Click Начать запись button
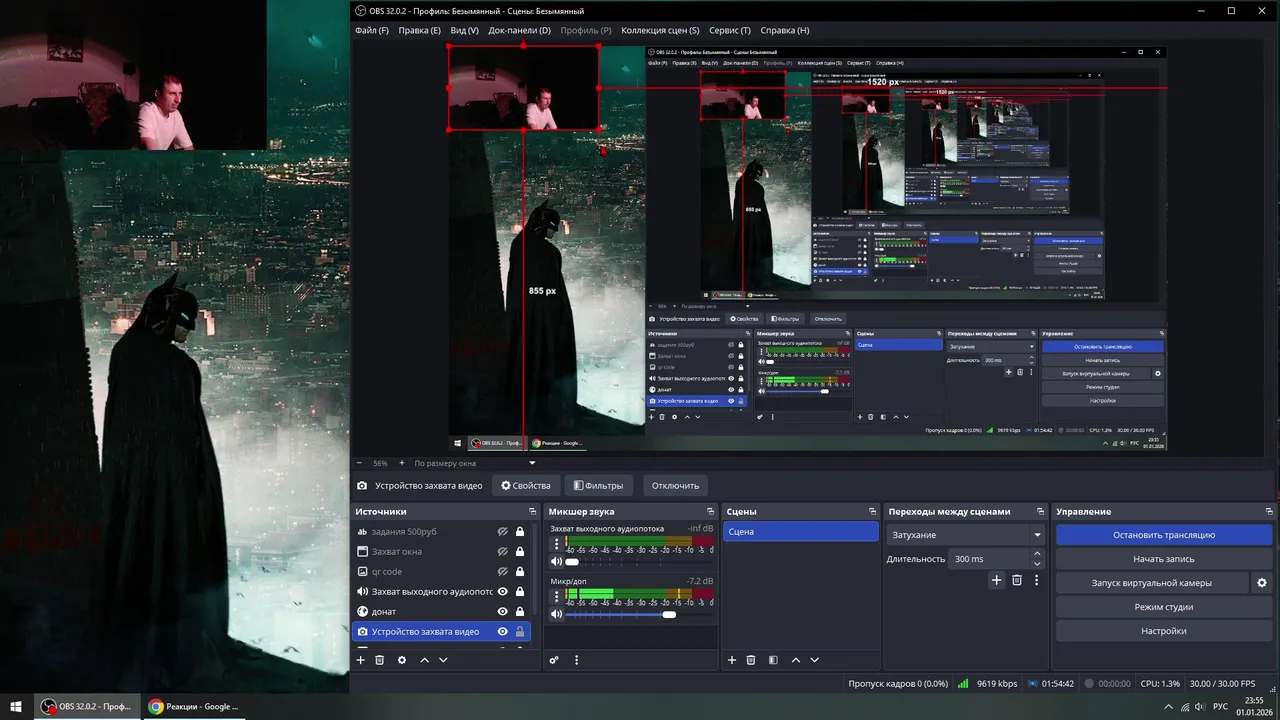 [x=1164, y=559]
